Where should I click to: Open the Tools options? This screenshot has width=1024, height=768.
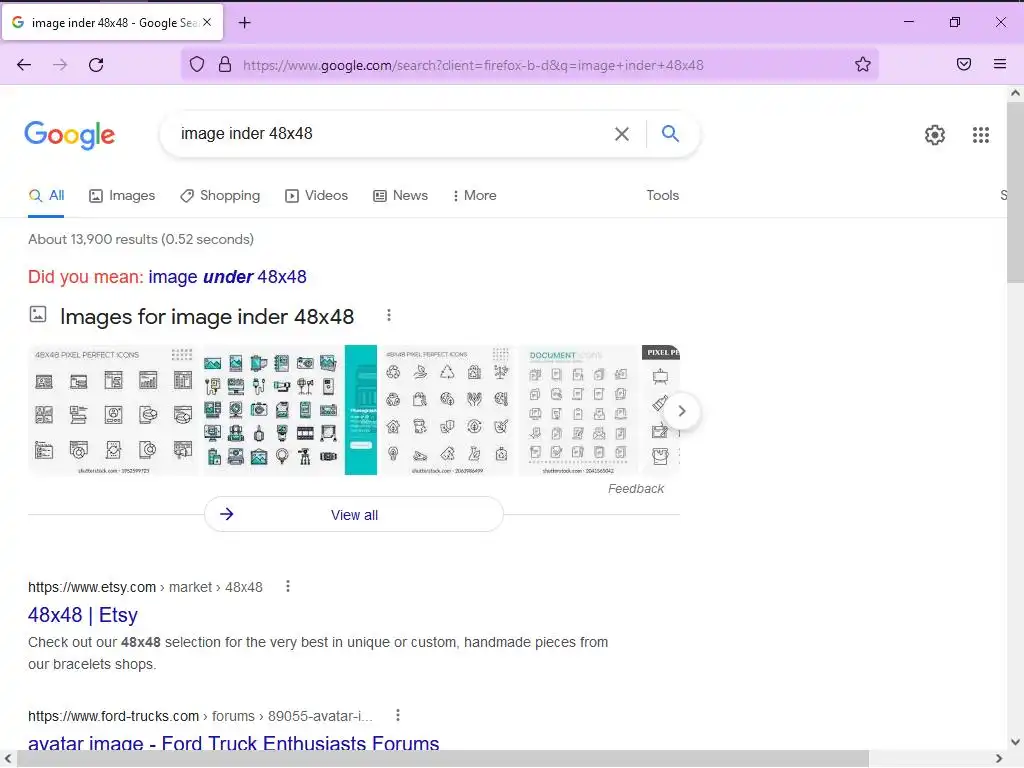click(x=662, y=195)
